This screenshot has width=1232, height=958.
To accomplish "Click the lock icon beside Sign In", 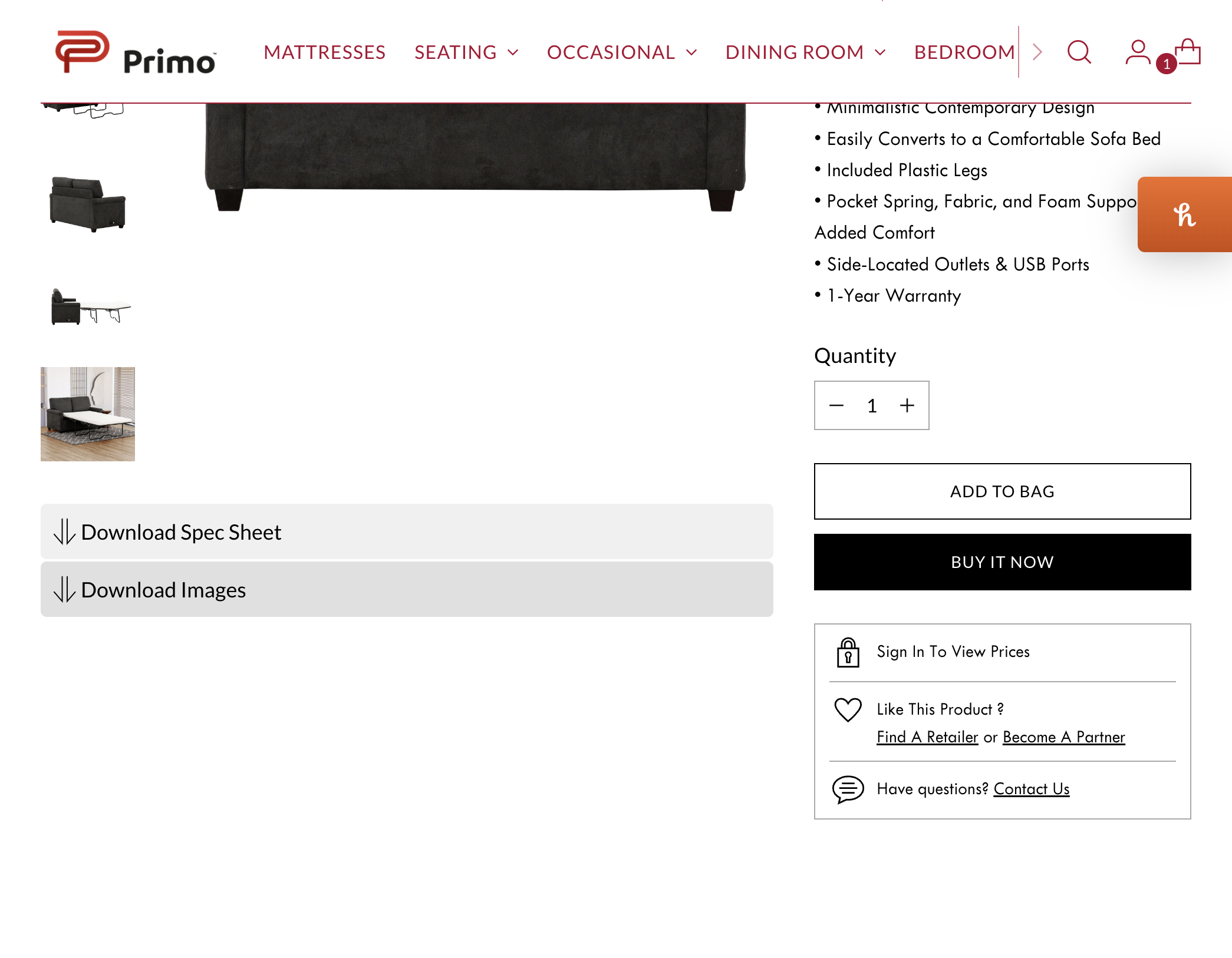I will pos(848,652).
